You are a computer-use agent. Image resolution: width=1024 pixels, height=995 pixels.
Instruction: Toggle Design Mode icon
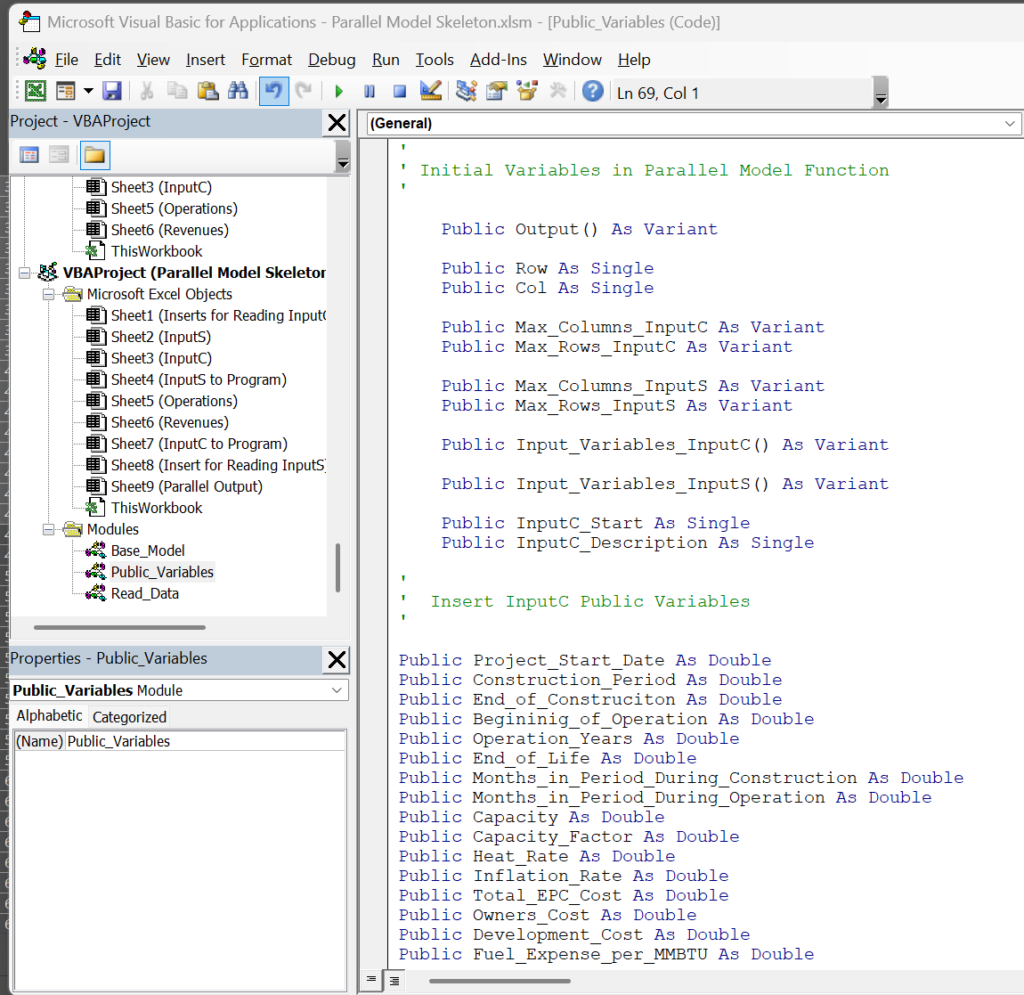click(430, 91)
